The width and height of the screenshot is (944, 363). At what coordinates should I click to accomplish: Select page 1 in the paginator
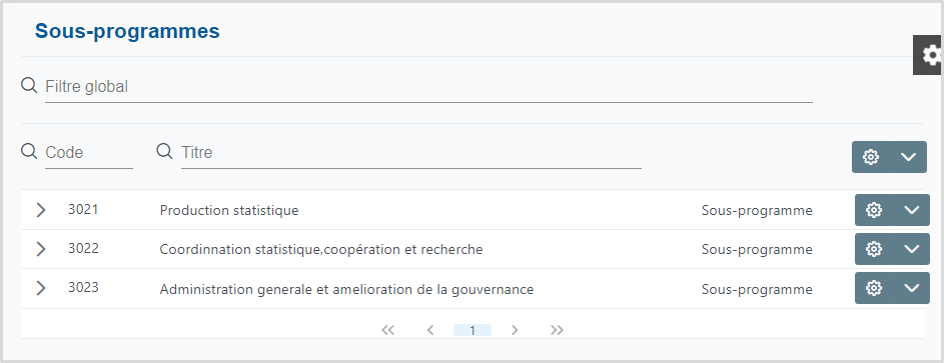[472, 330]
